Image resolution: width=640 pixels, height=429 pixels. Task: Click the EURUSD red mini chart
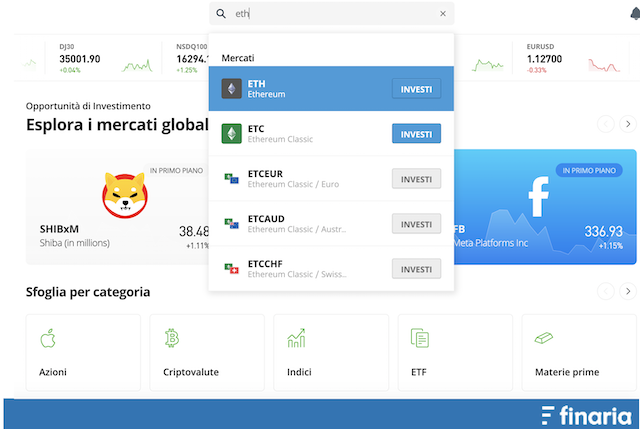604,65
